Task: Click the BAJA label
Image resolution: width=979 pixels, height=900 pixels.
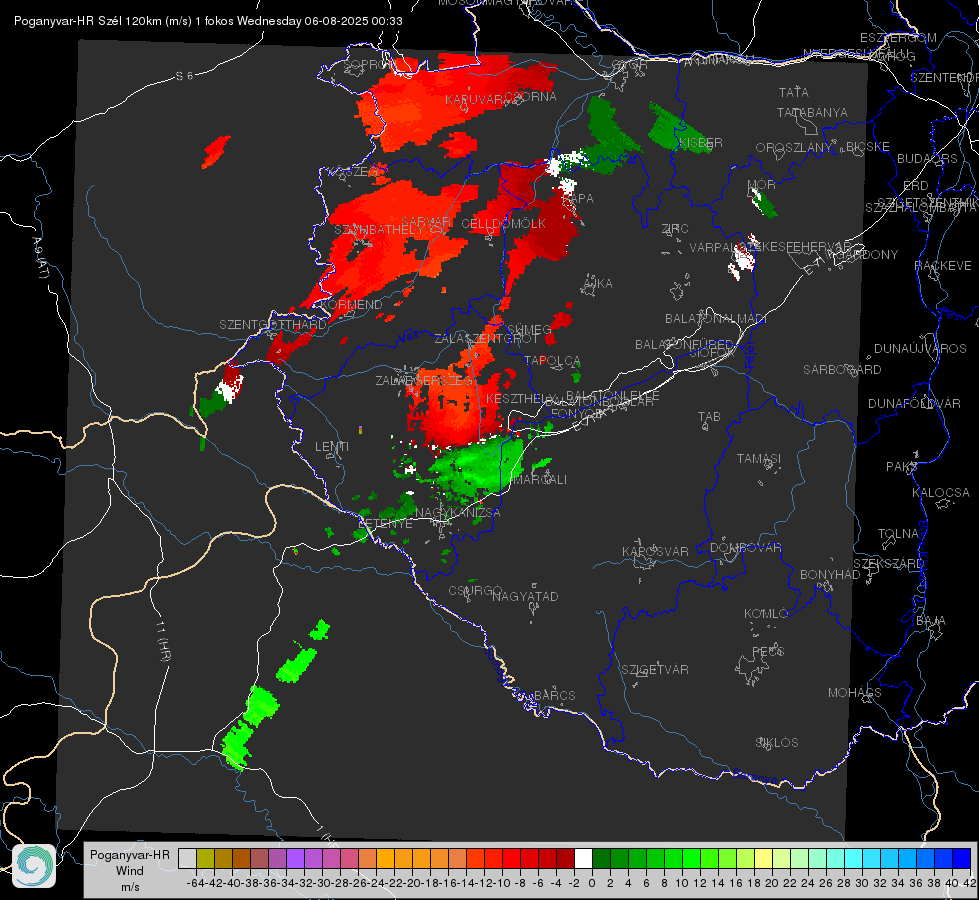Action: coord(930,620)
